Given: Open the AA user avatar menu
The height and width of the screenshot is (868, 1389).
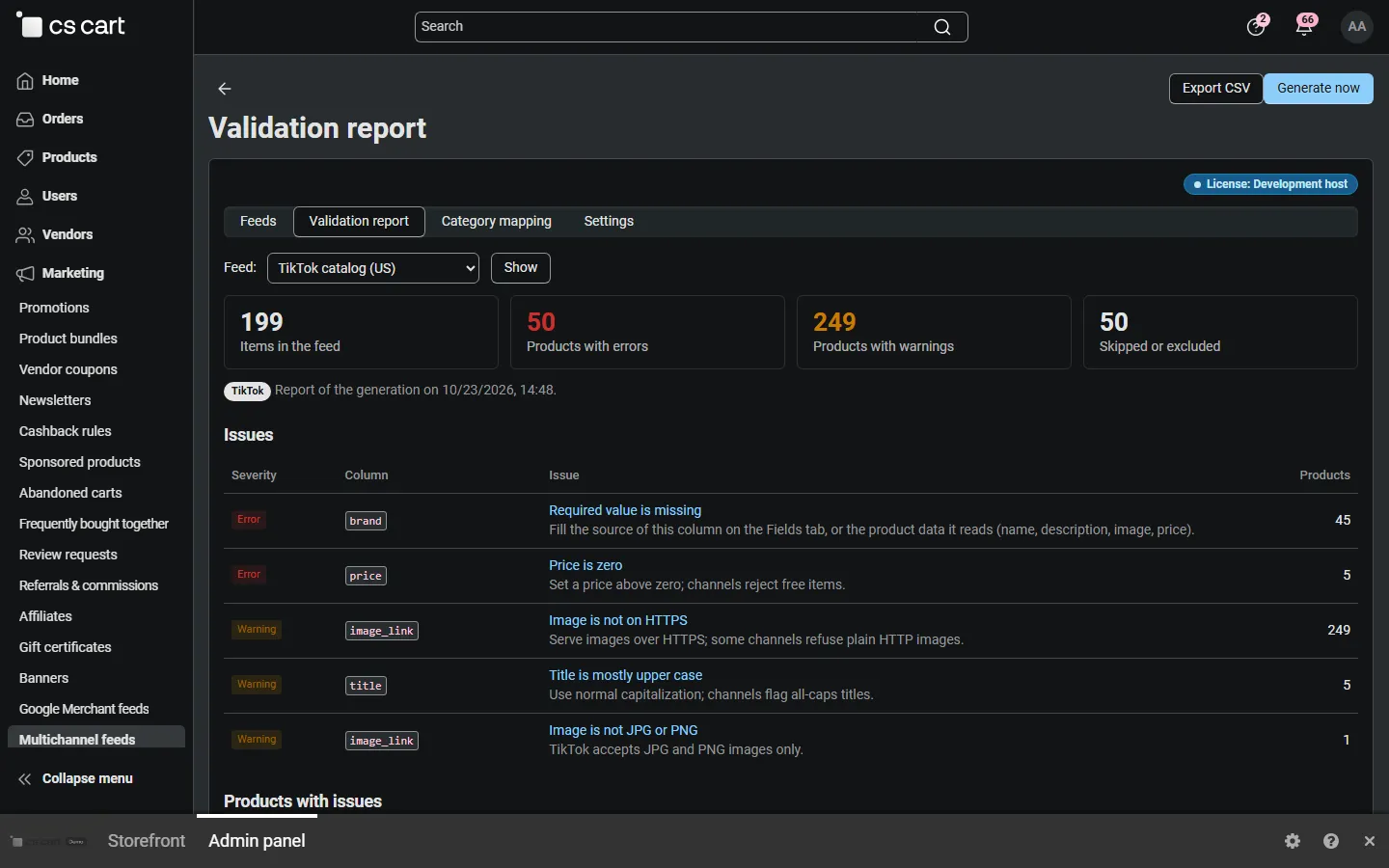Looking at the screenshot, I should click(1356, 26).
